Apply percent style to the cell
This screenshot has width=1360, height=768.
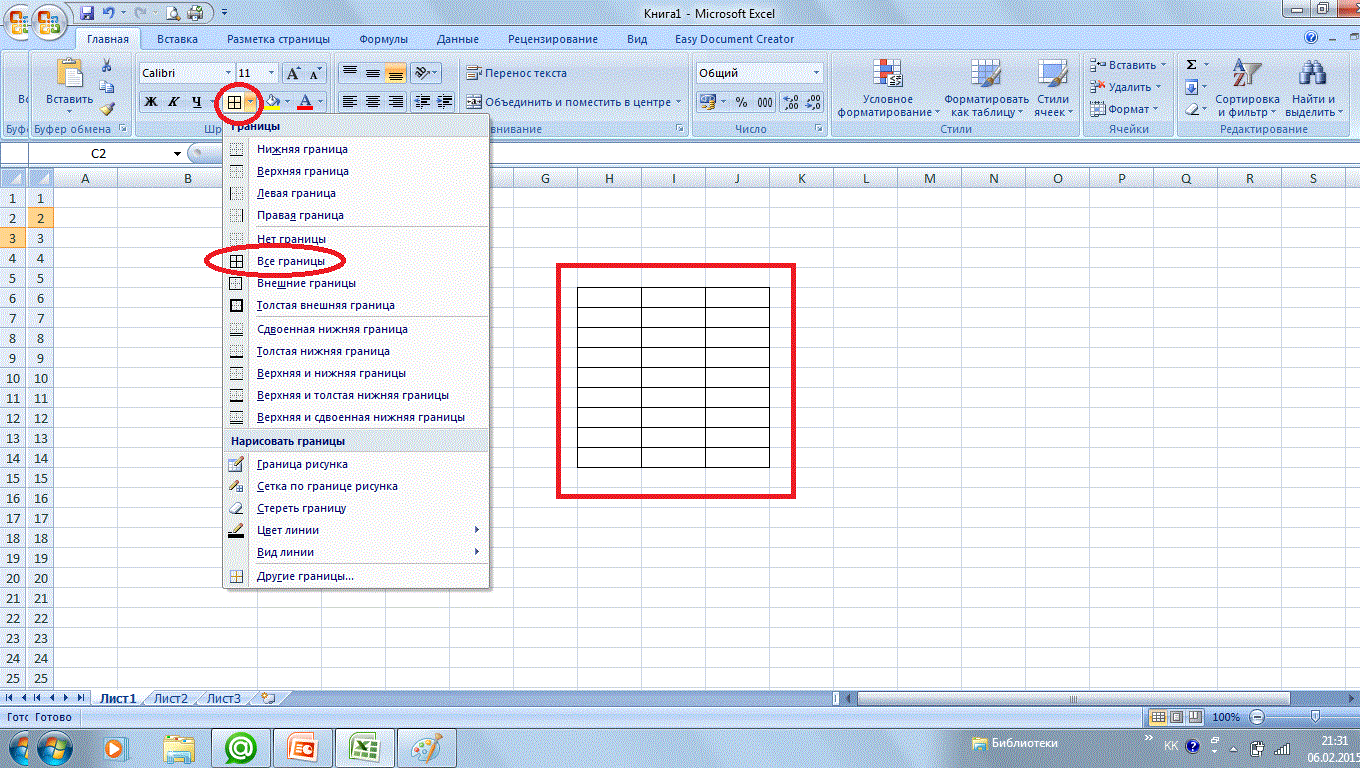(741, 101)
